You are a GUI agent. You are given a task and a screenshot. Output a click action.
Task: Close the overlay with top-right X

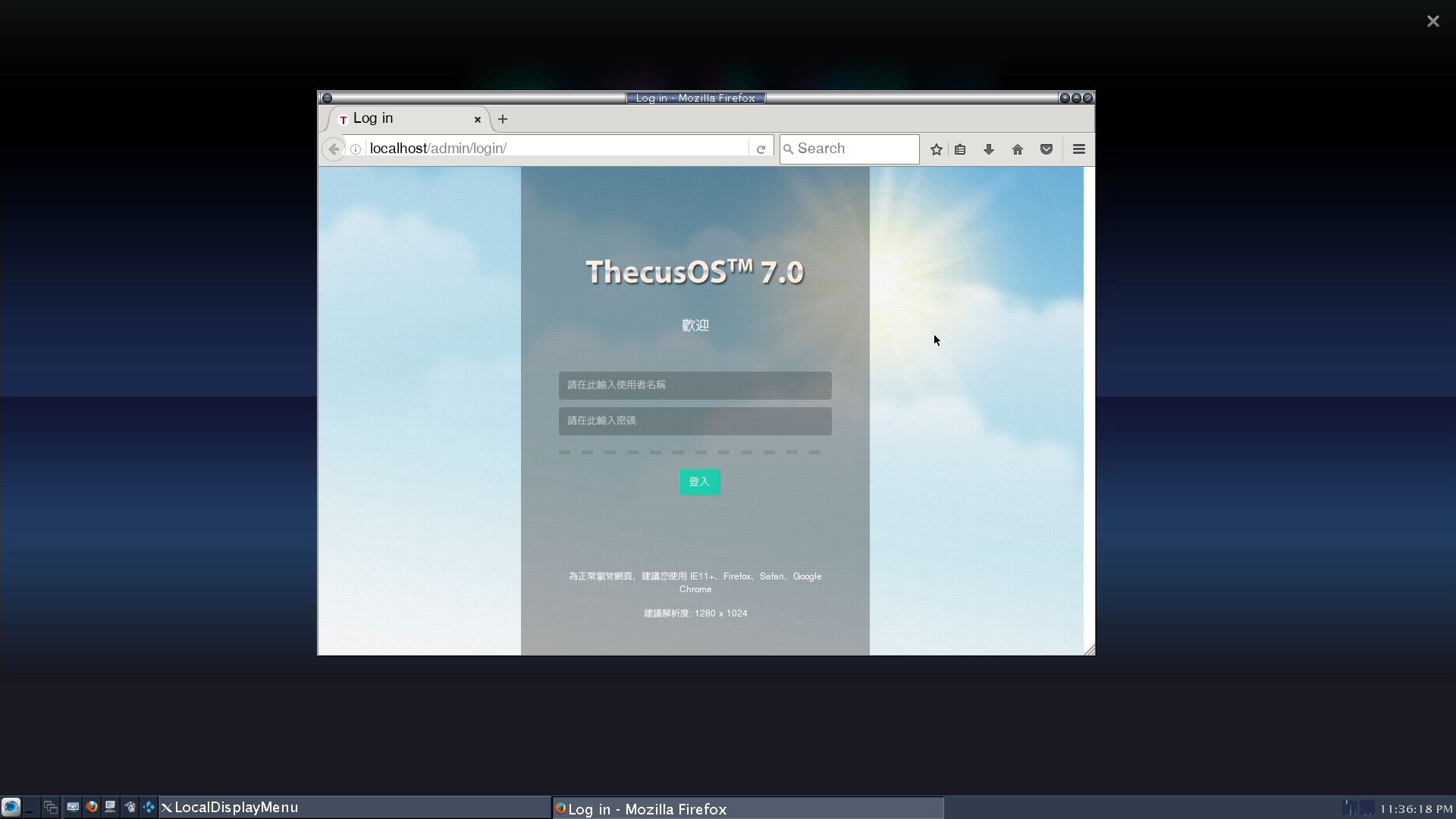(x=1432, y=21)
